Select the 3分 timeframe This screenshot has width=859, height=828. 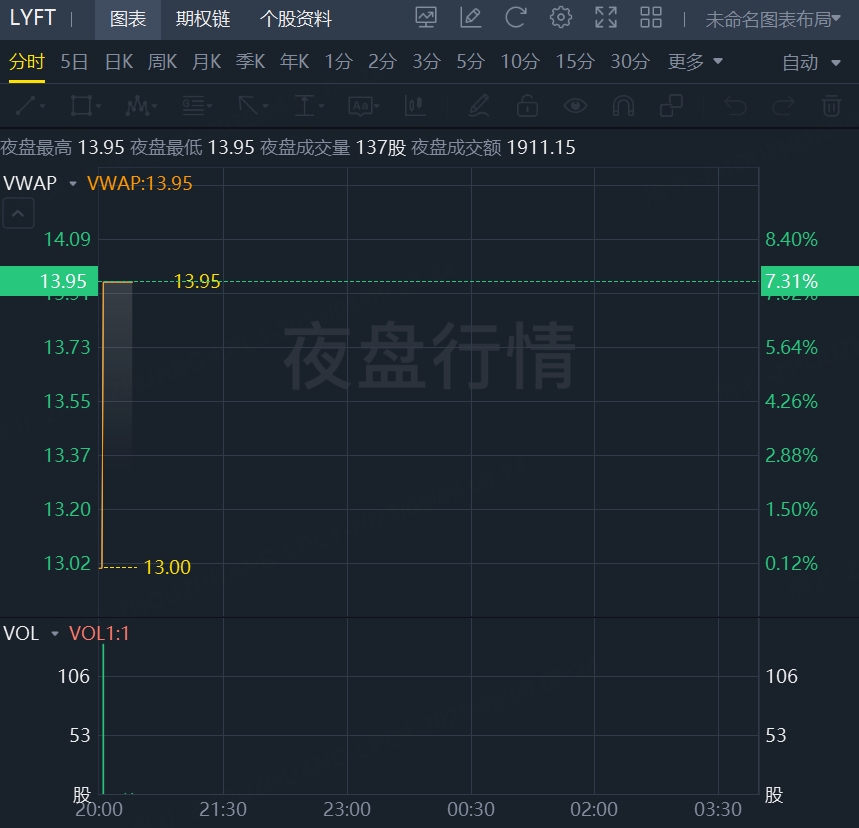426,61
